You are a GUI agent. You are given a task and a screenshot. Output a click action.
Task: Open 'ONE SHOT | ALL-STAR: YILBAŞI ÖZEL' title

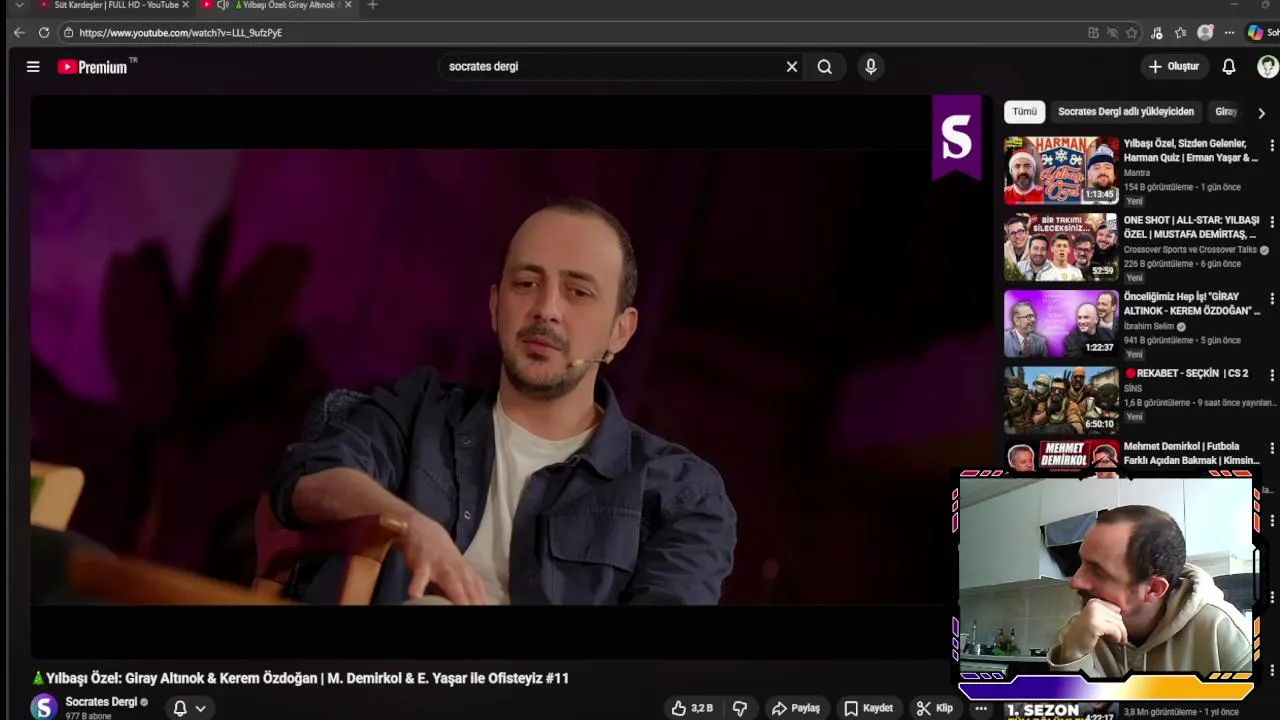tap(1190, 227)
